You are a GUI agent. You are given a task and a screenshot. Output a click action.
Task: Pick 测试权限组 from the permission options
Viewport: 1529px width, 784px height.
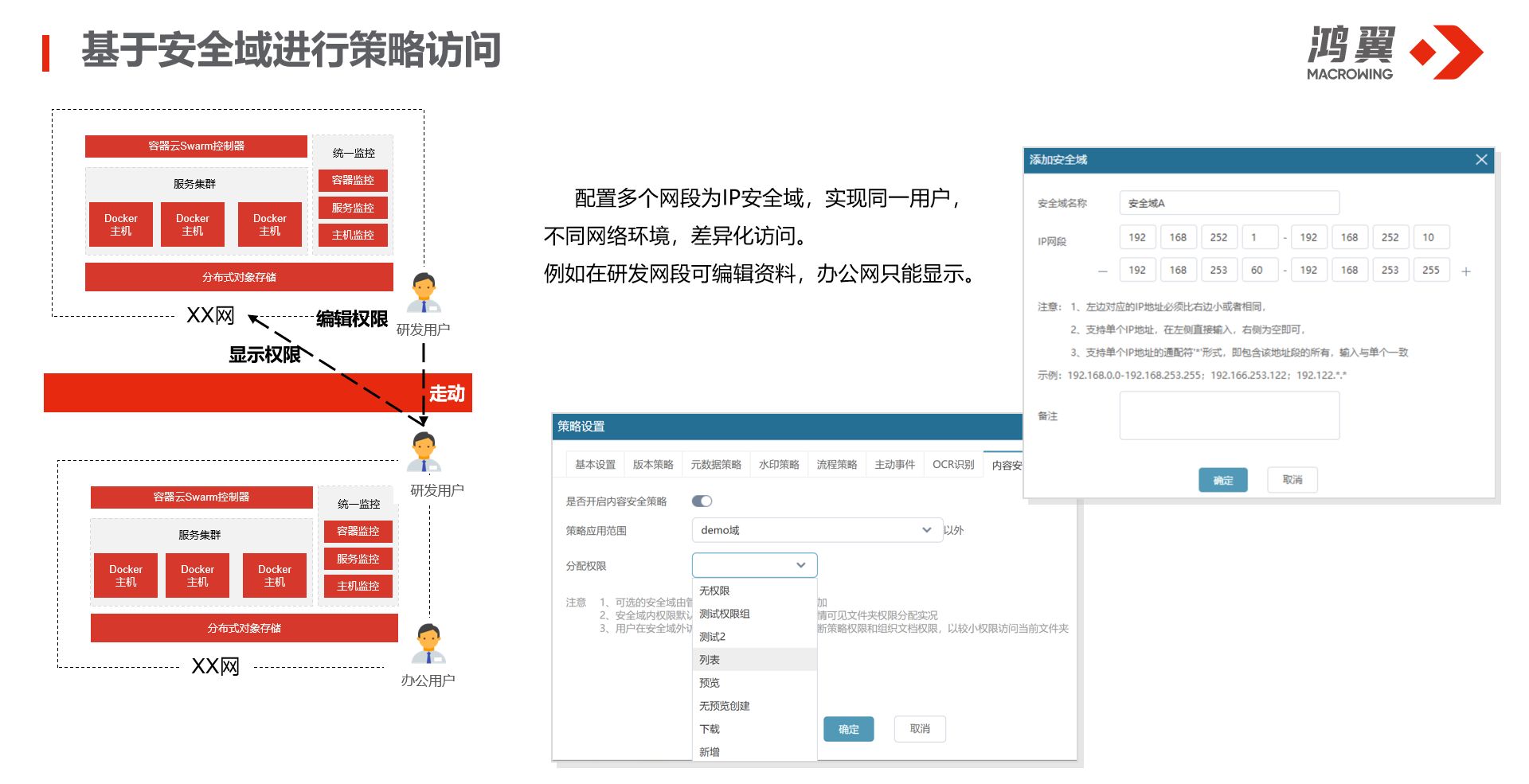coord(724,614)
